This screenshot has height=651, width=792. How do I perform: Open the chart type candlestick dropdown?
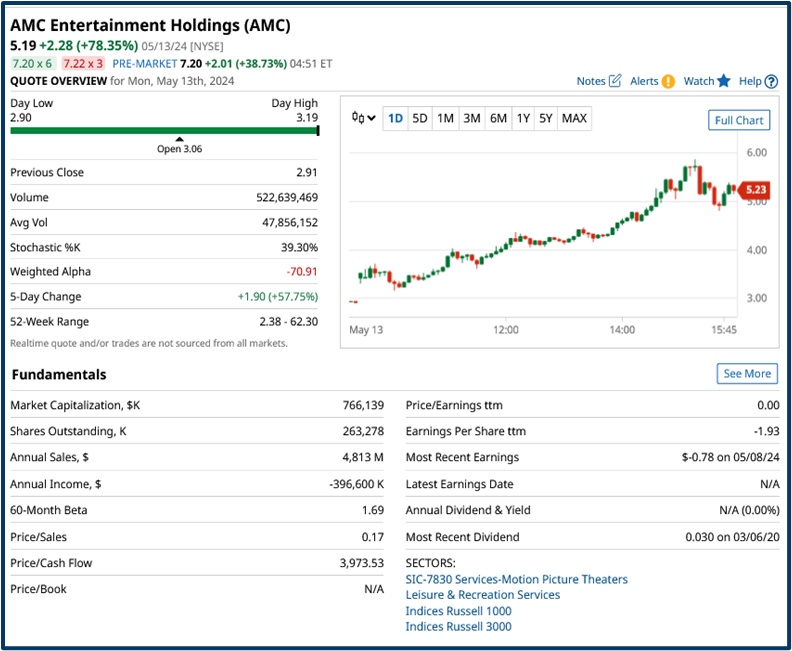pyautogui.click(x=364, y=118)
